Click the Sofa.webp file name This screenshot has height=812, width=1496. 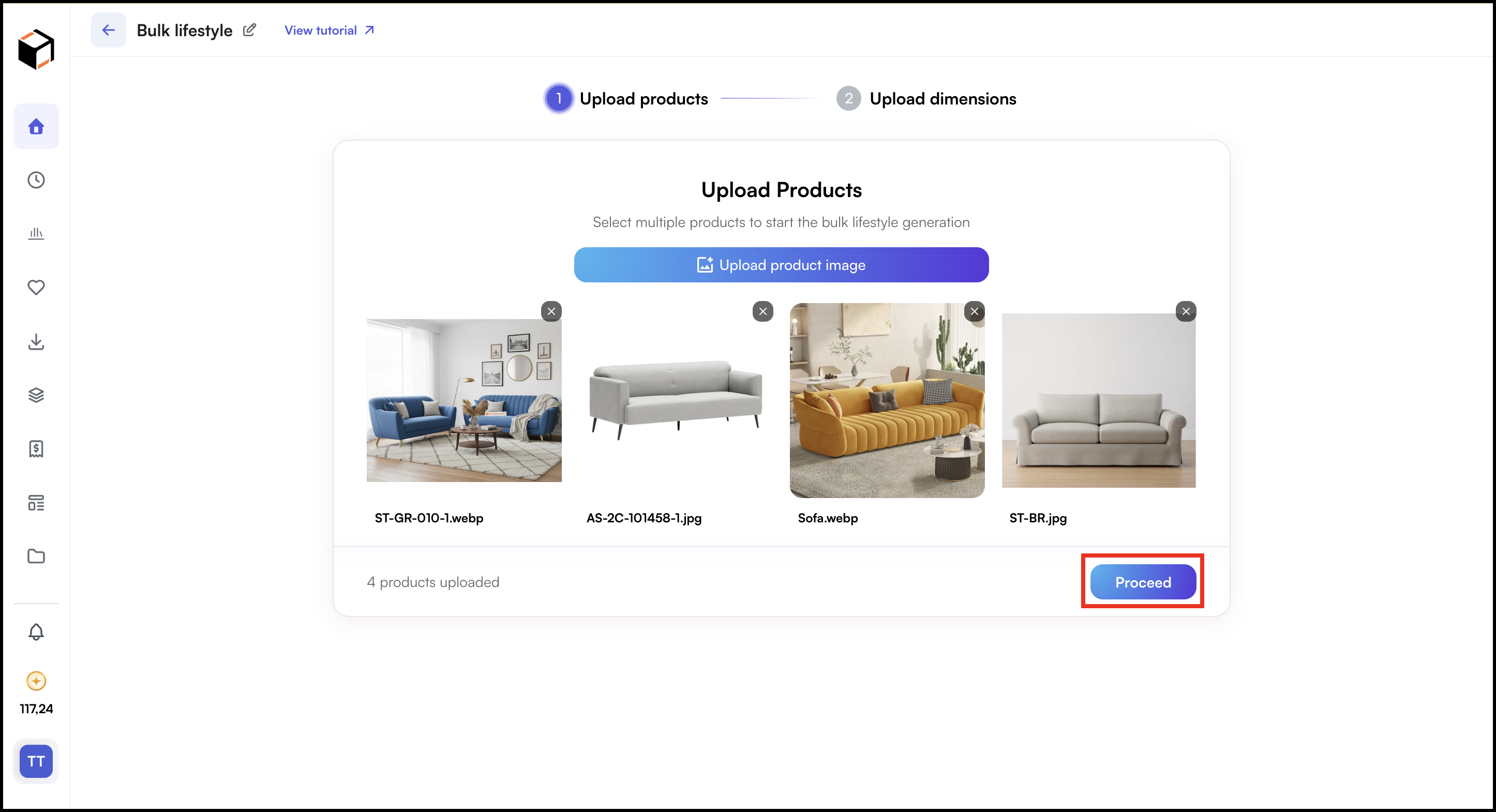[828, 518]
